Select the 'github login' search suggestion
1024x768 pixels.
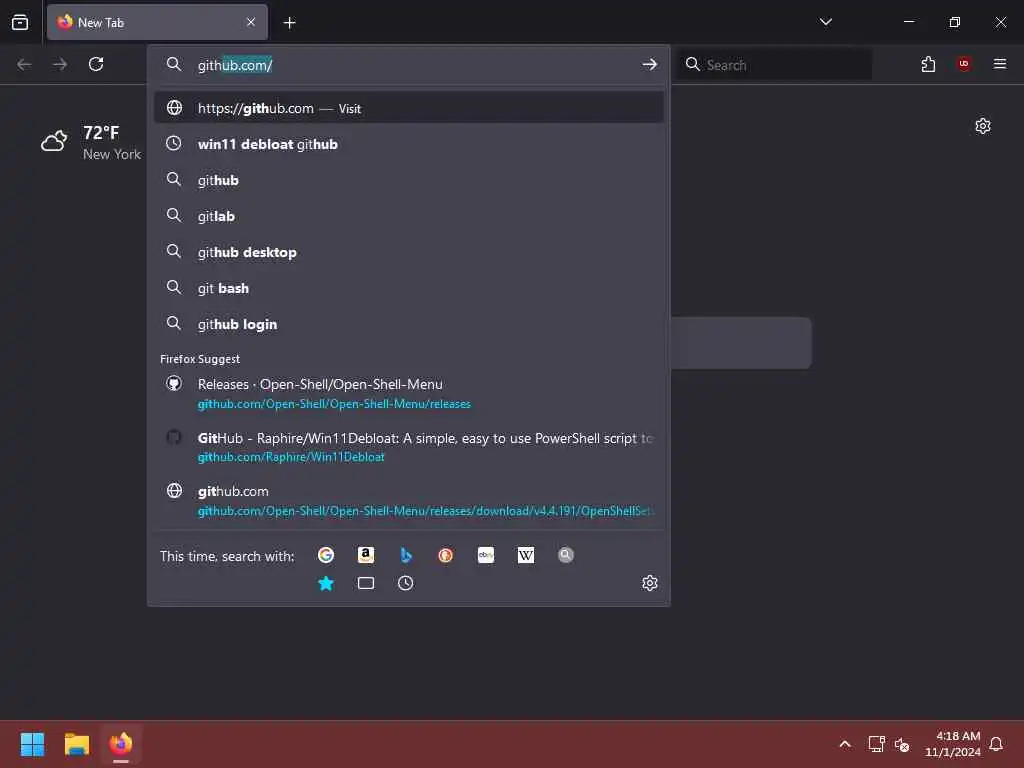coord(408,324)
